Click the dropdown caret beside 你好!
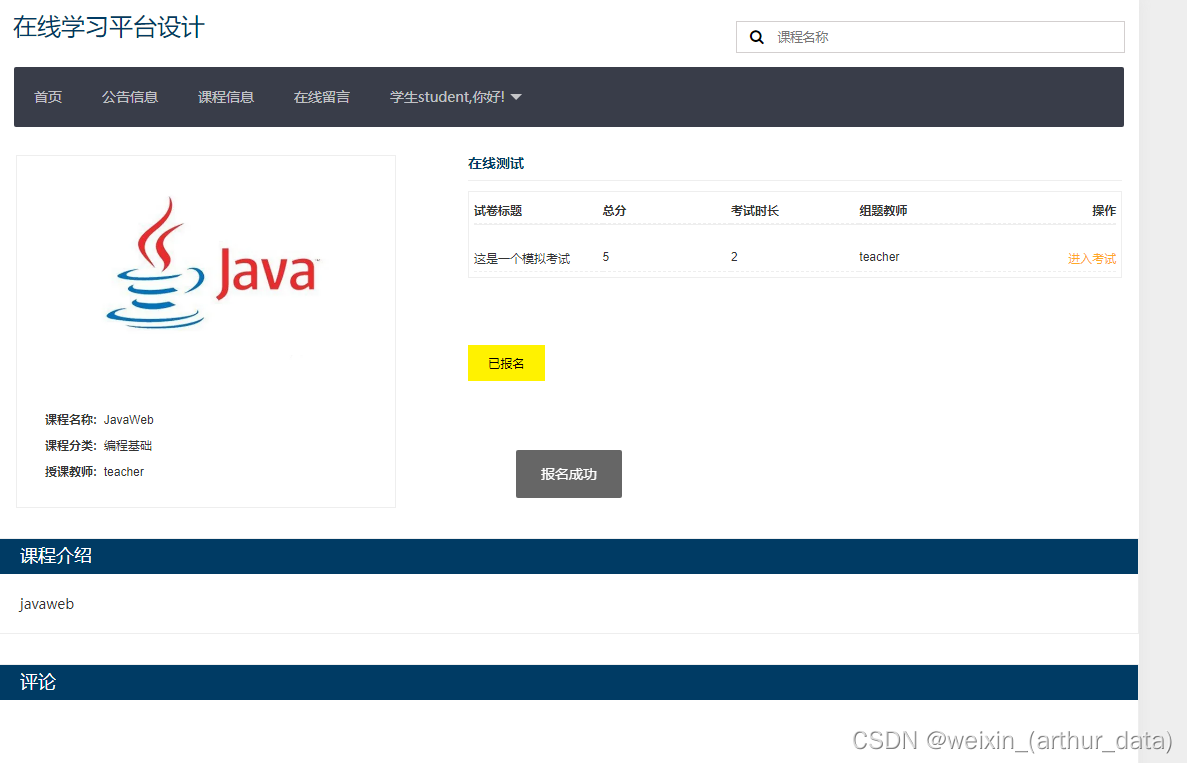This screenshot has width=1187, height=763. click(x=516, y=97)
